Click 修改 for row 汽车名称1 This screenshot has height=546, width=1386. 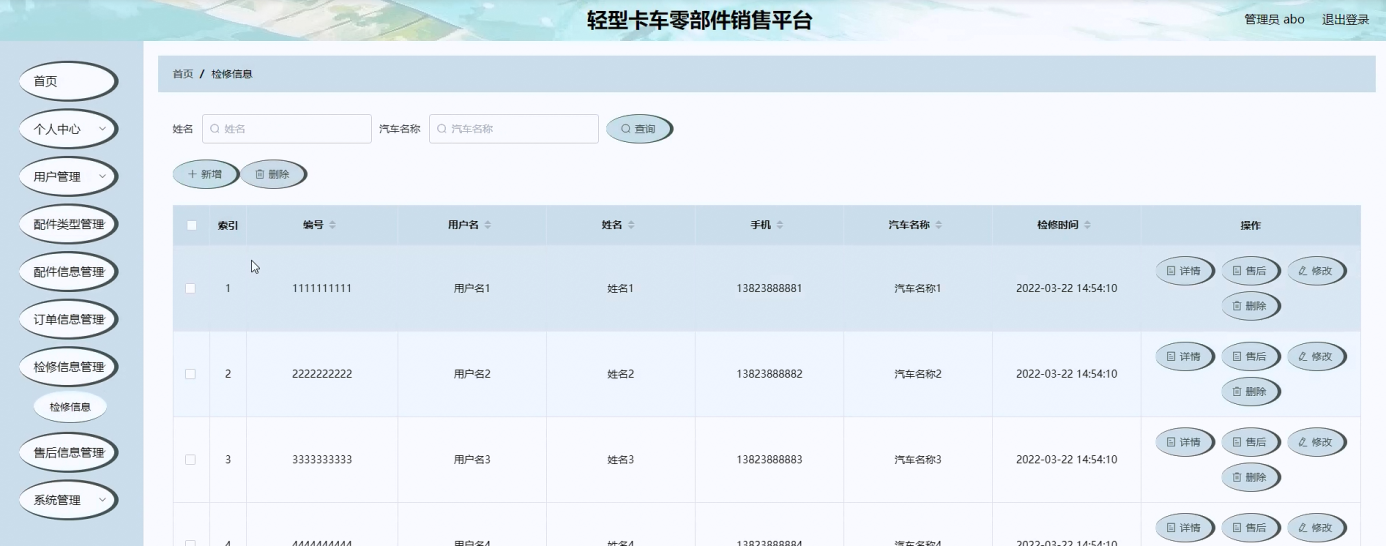tap(1316, 271)
